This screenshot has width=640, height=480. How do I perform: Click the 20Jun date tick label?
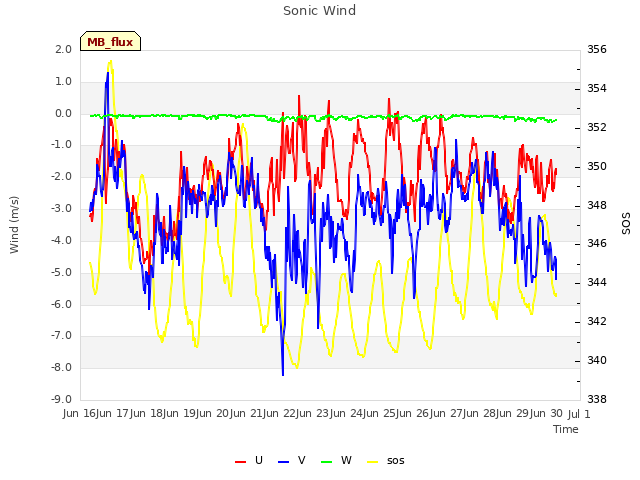[231, 413]
